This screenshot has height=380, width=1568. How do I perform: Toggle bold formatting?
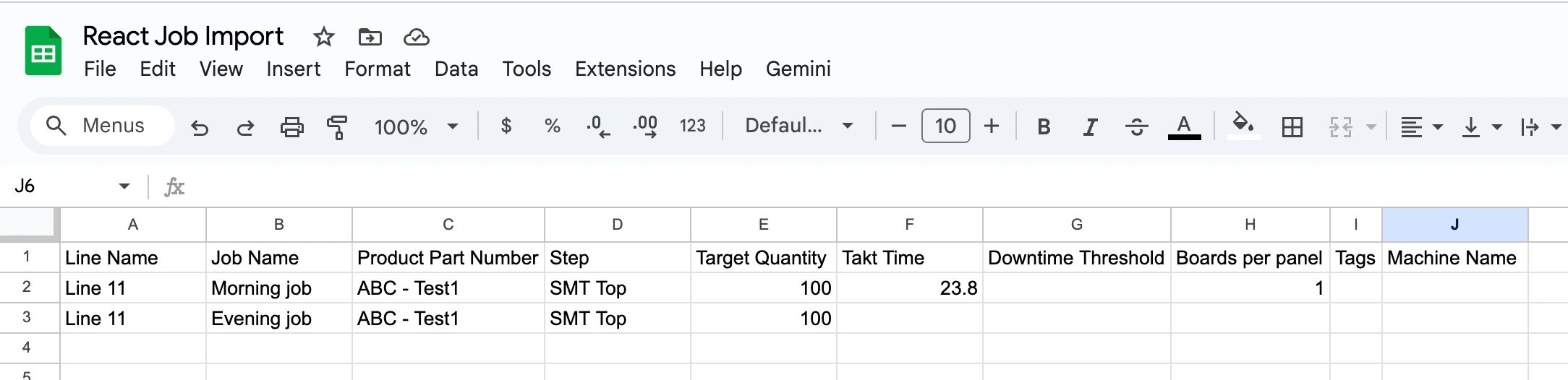(x=1043, y=127)
